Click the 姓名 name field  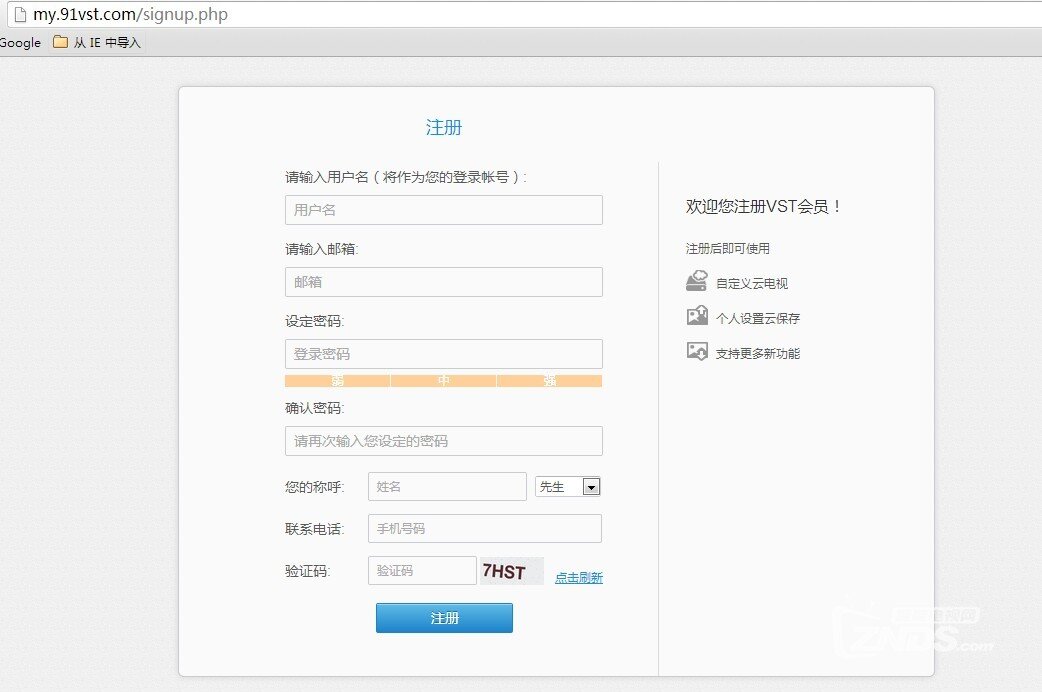pos(447,487)
